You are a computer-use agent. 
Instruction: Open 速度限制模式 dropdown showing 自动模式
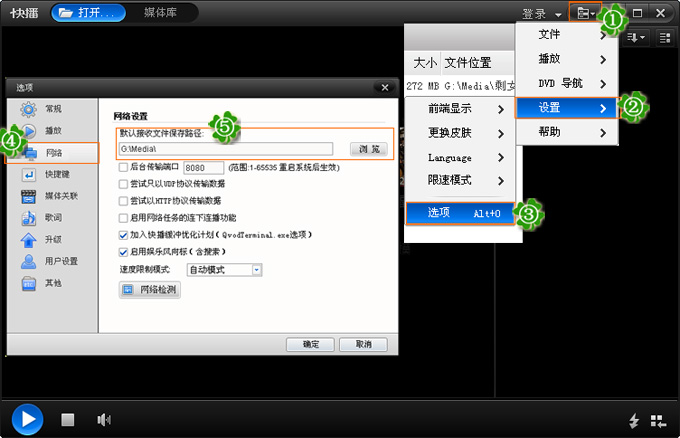[x=224, y=270]
